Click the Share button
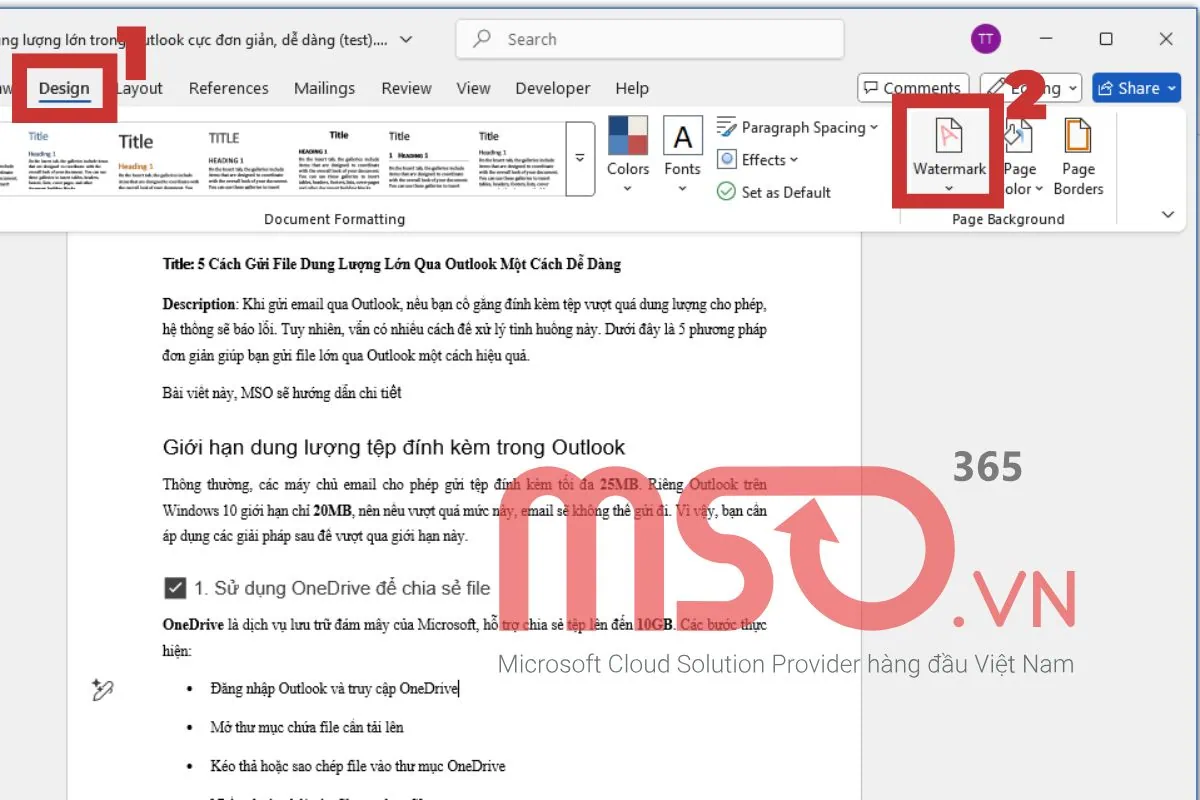 pyautogui.click(x=1136, y=87)
